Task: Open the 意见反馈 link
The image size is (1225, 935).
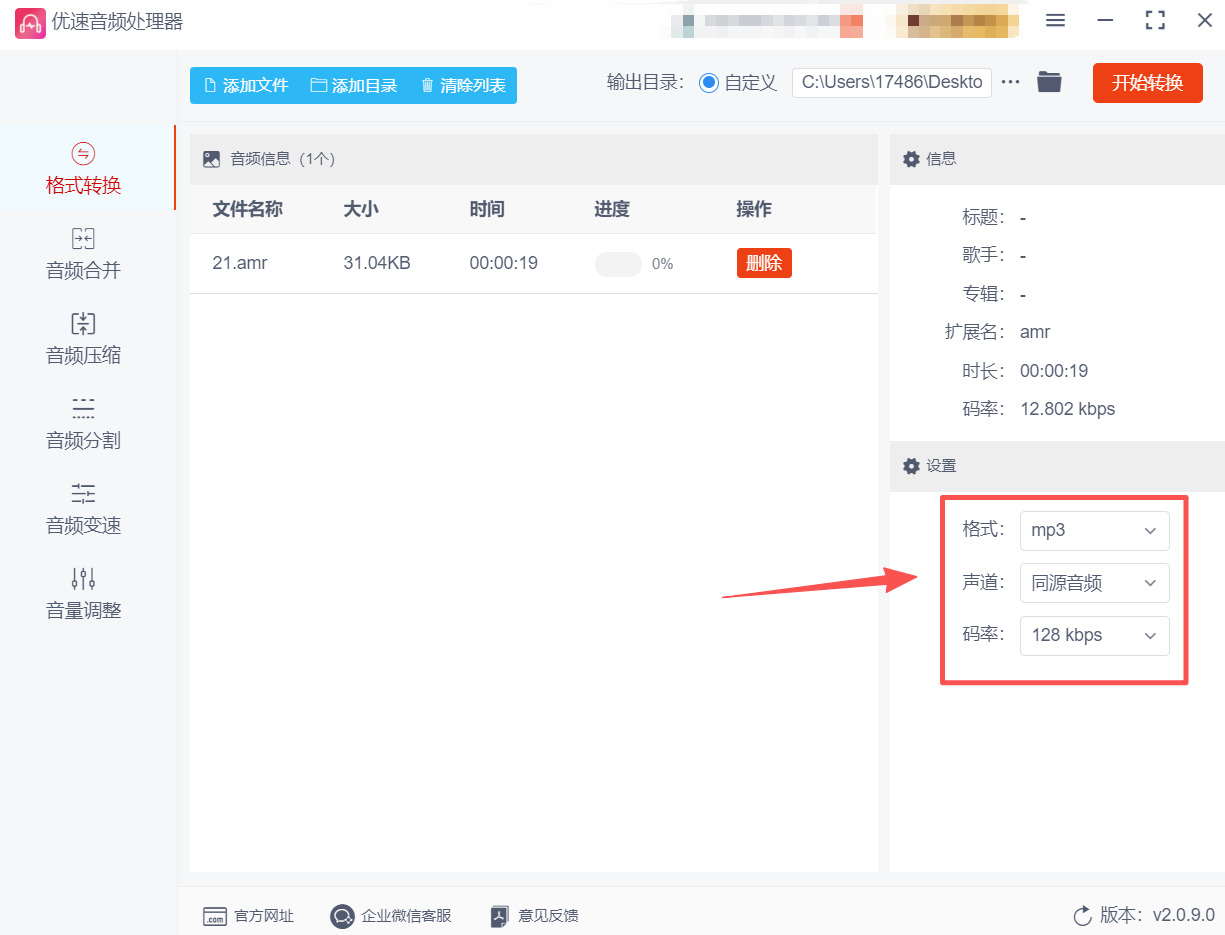Action: (534, 916)
